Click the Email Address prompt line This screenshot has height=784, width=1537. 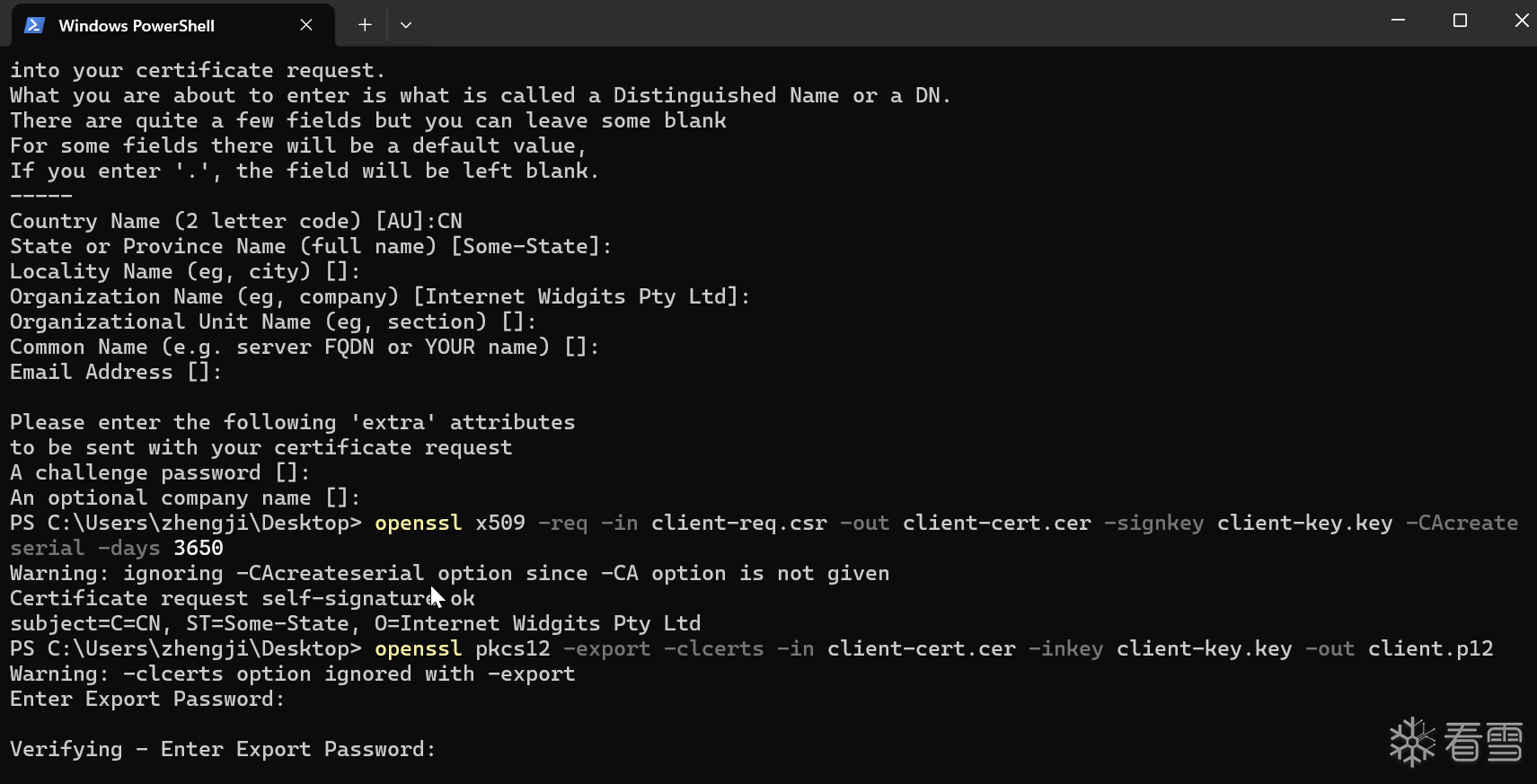115,372
